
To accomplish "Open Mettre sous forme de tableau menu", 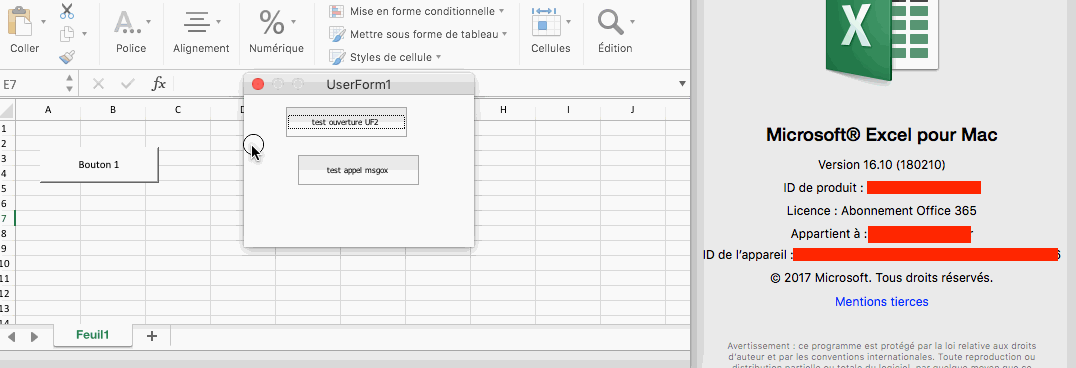I will coord(428,34).
